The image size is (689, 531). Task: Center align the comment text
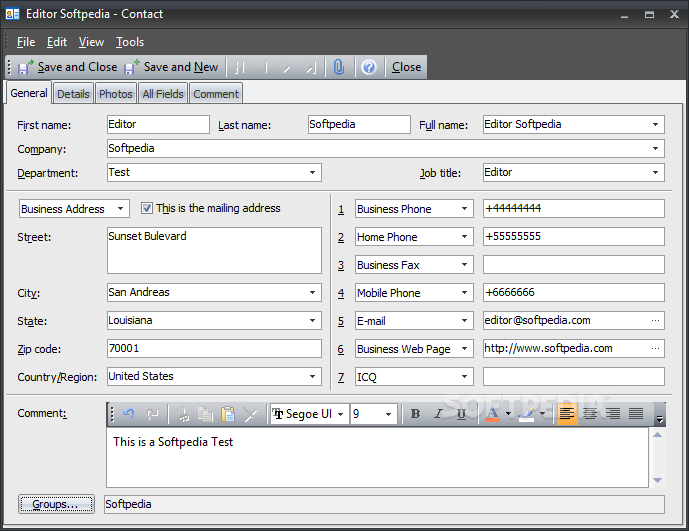point(590,414)
